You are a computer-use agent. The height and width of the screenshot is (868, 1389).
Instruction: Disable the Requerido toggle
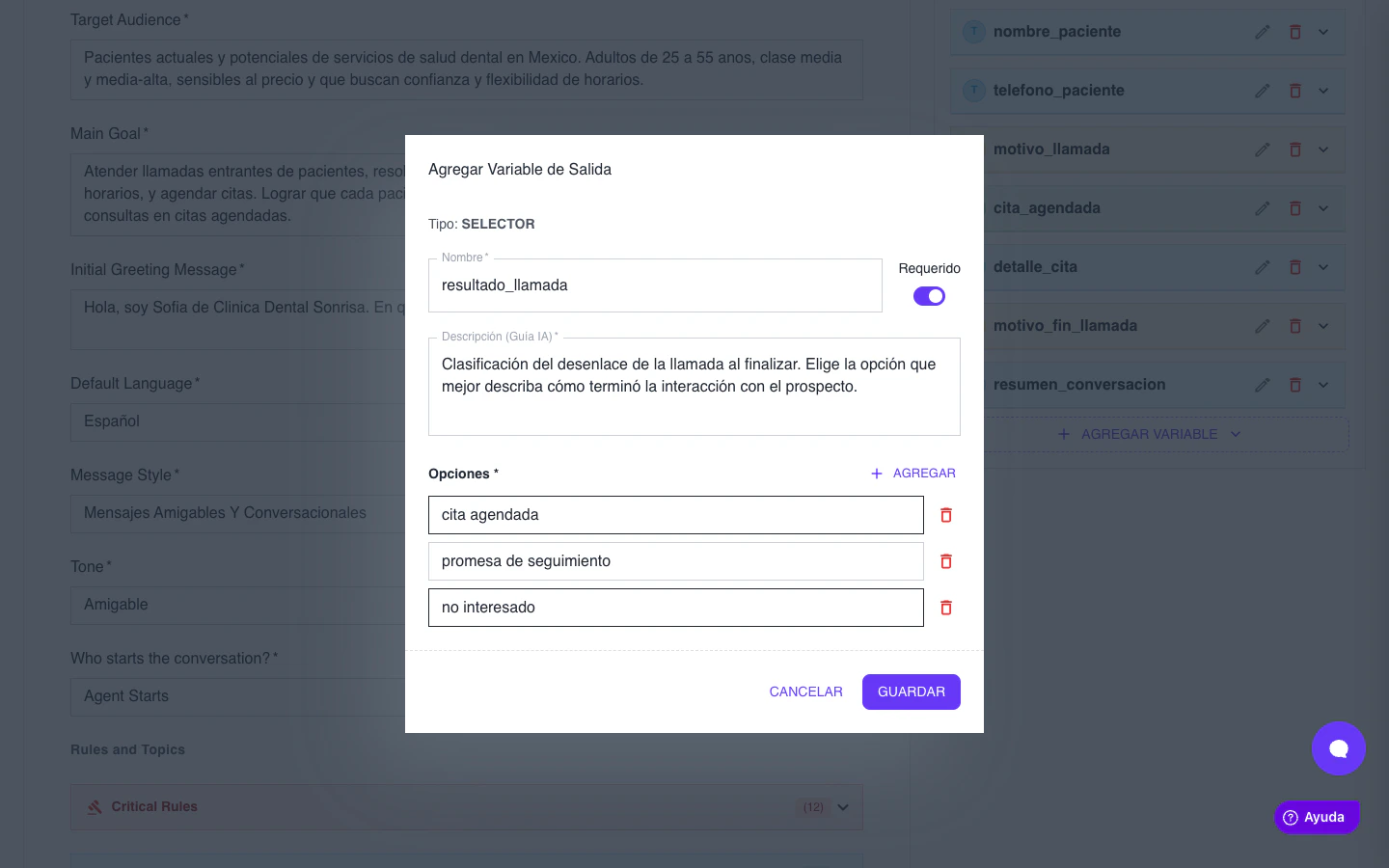929,296
